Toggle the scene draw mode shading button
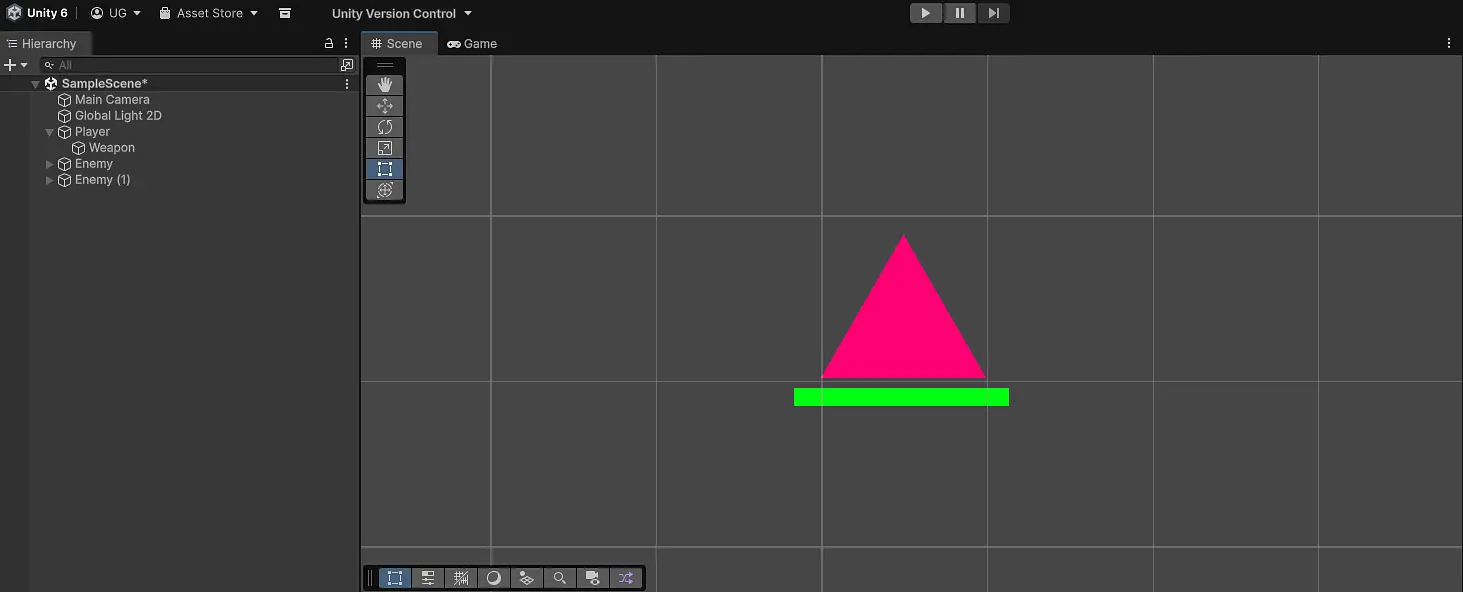1463x592 pixels. pyautogui.click(x=494, y=578)
